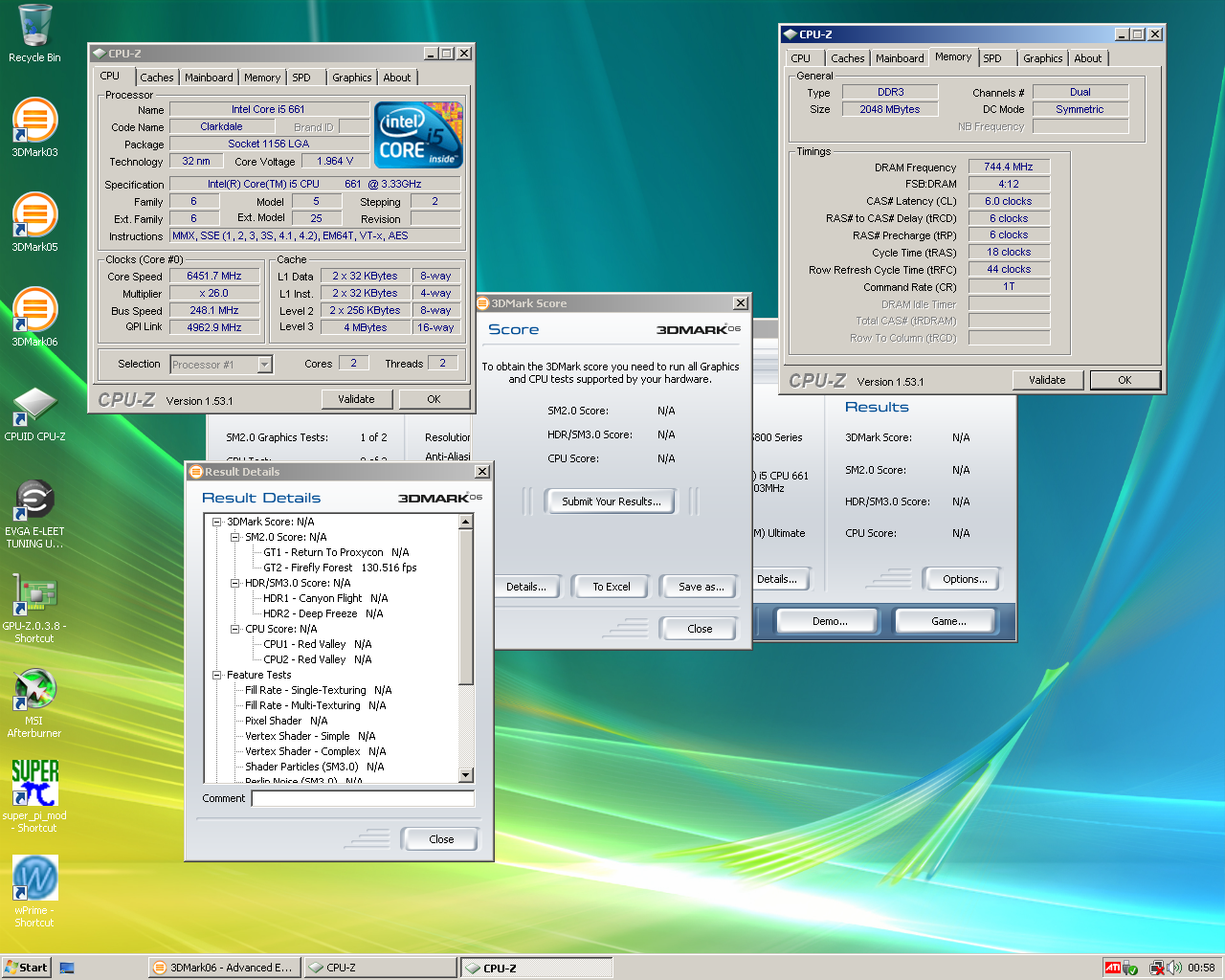The width and height of the screenshot is (1225, 980).
Task: Click Validate in CPU-Z processor window
Action: click(356, 399)
